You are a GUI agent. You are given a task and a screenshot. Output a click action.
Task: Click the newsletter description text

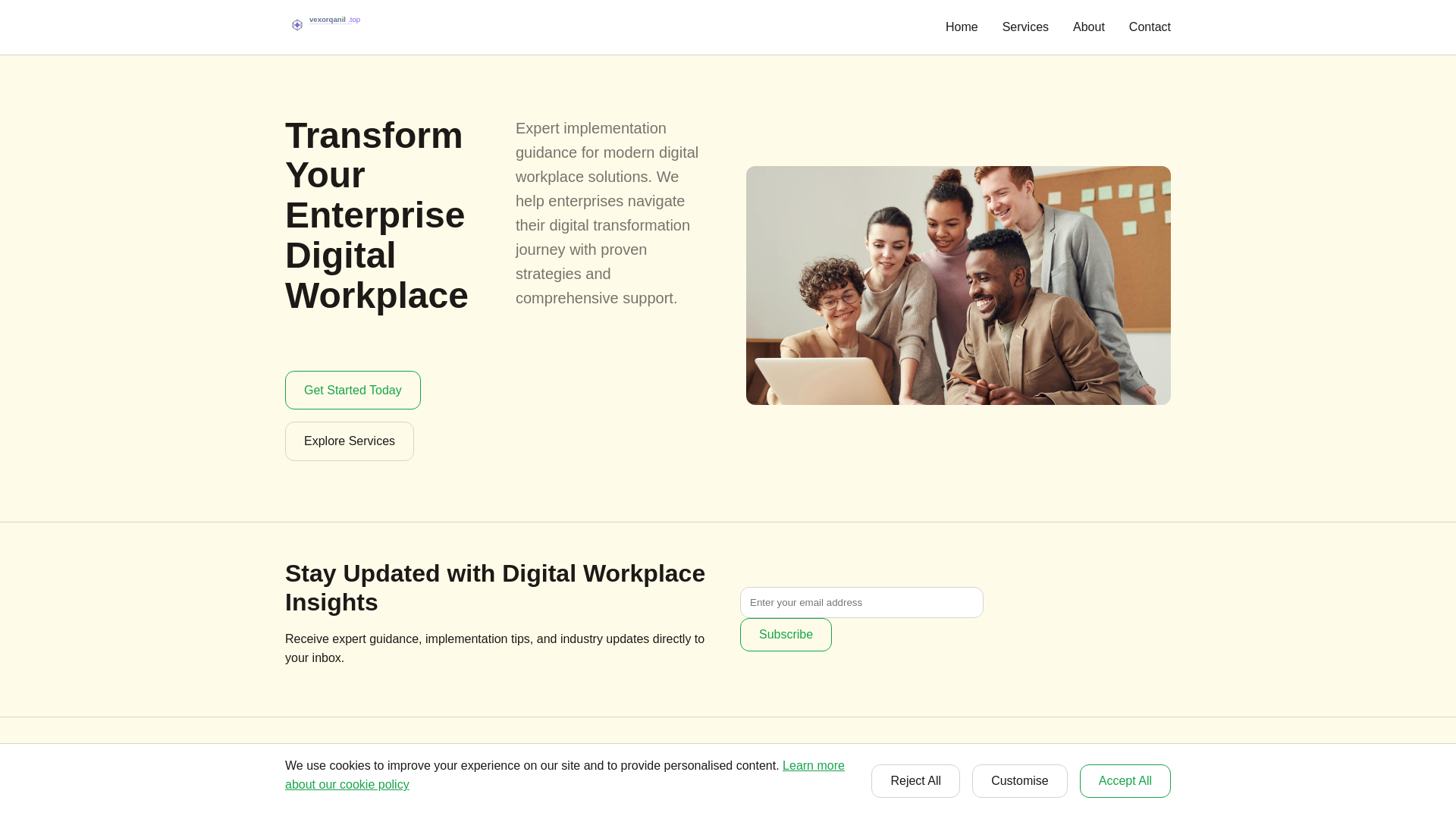(494, 648)
